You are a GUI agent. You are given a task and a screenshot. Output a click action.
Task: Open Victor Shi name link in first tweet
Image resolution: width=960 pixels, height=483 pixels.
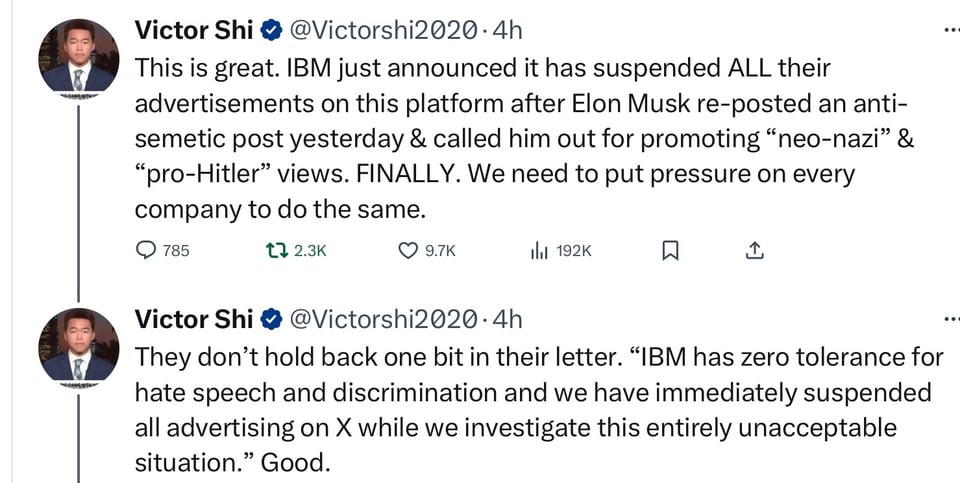tap(195, 30)
